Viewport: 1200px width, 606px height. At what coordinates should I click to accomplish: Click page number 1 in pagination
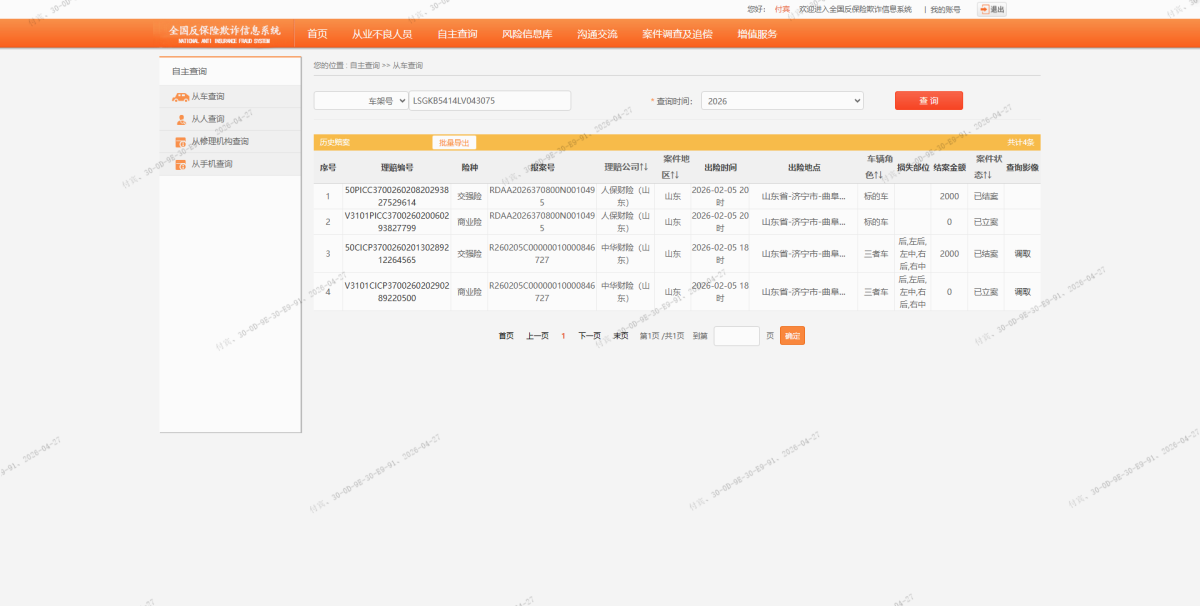[563, 336]
